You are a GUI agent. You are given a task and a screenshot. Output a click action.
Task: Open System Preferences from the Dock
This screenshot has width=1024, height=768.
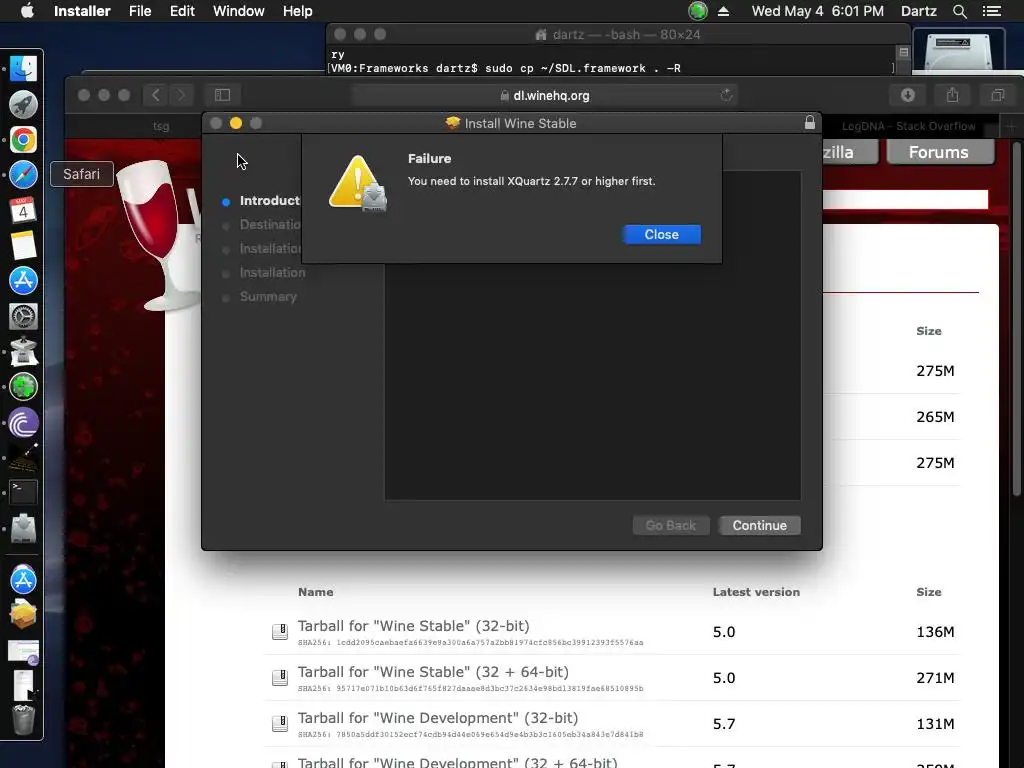coord(24,316)
